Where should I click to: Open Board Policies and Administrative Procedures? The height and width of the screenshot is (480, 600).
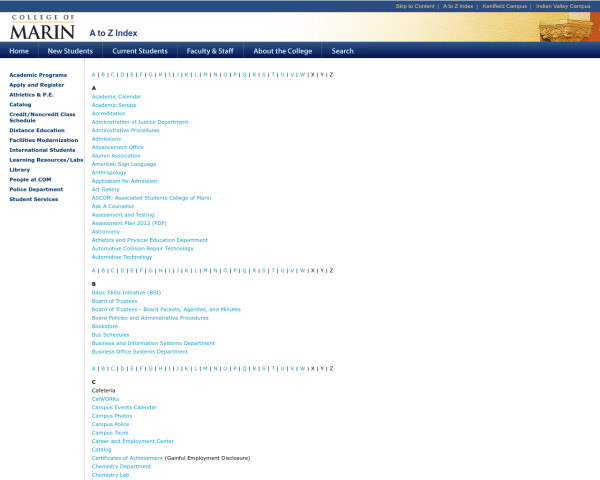tap(150, 318)
